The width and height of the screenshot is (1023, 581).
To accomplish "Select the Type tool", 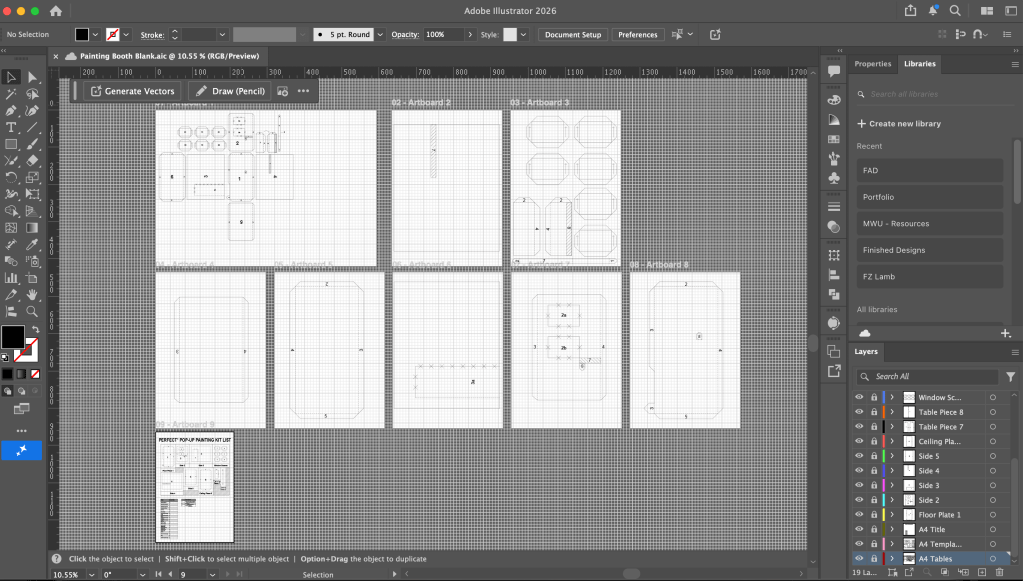I will click(11, 127).
